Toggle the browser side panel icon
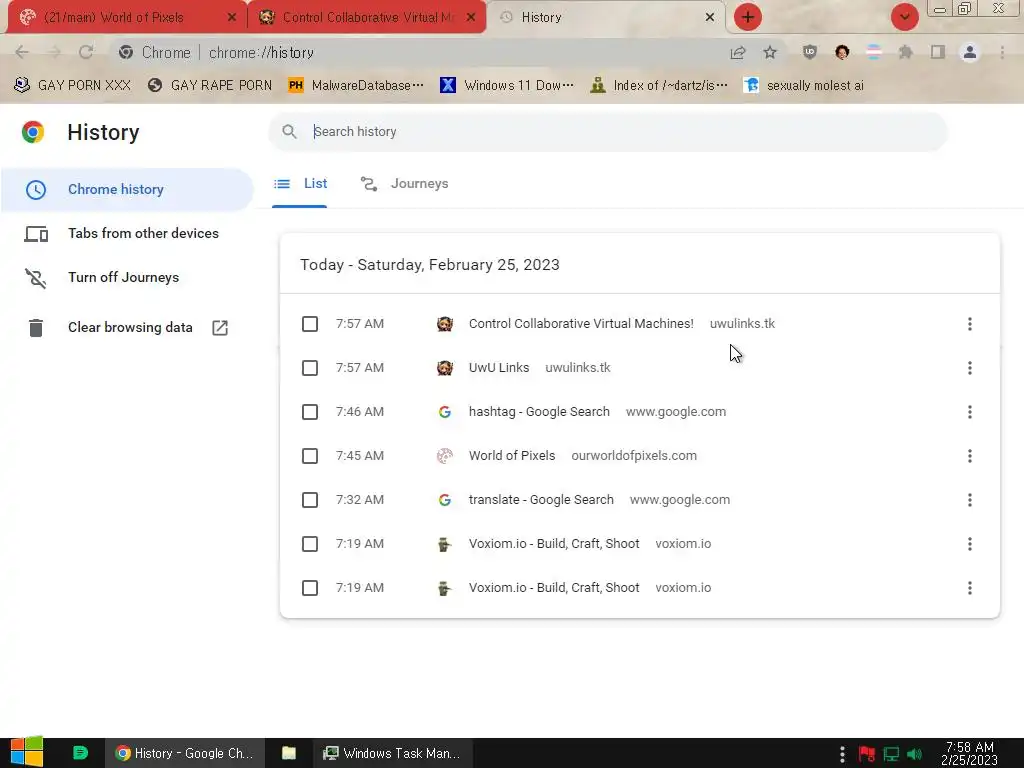 pyautogui.click(x=938, y=52)
